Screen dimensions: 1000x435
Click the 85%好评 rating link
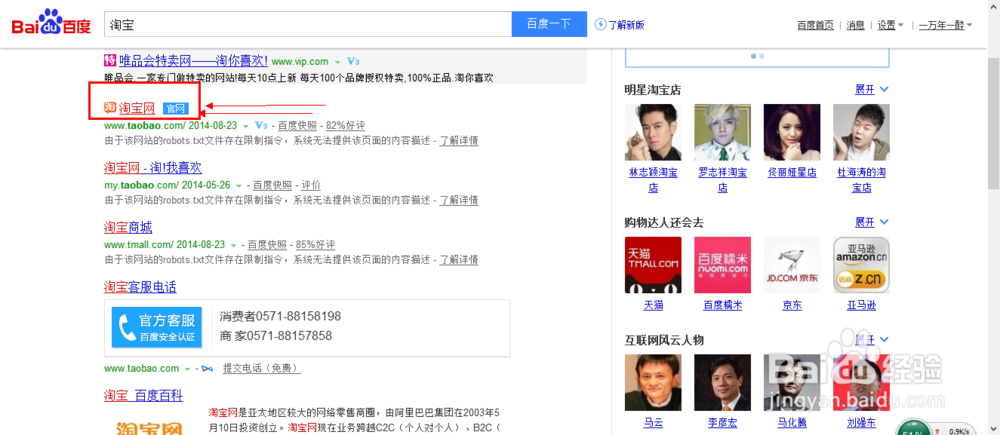click(x=315, y=245)
